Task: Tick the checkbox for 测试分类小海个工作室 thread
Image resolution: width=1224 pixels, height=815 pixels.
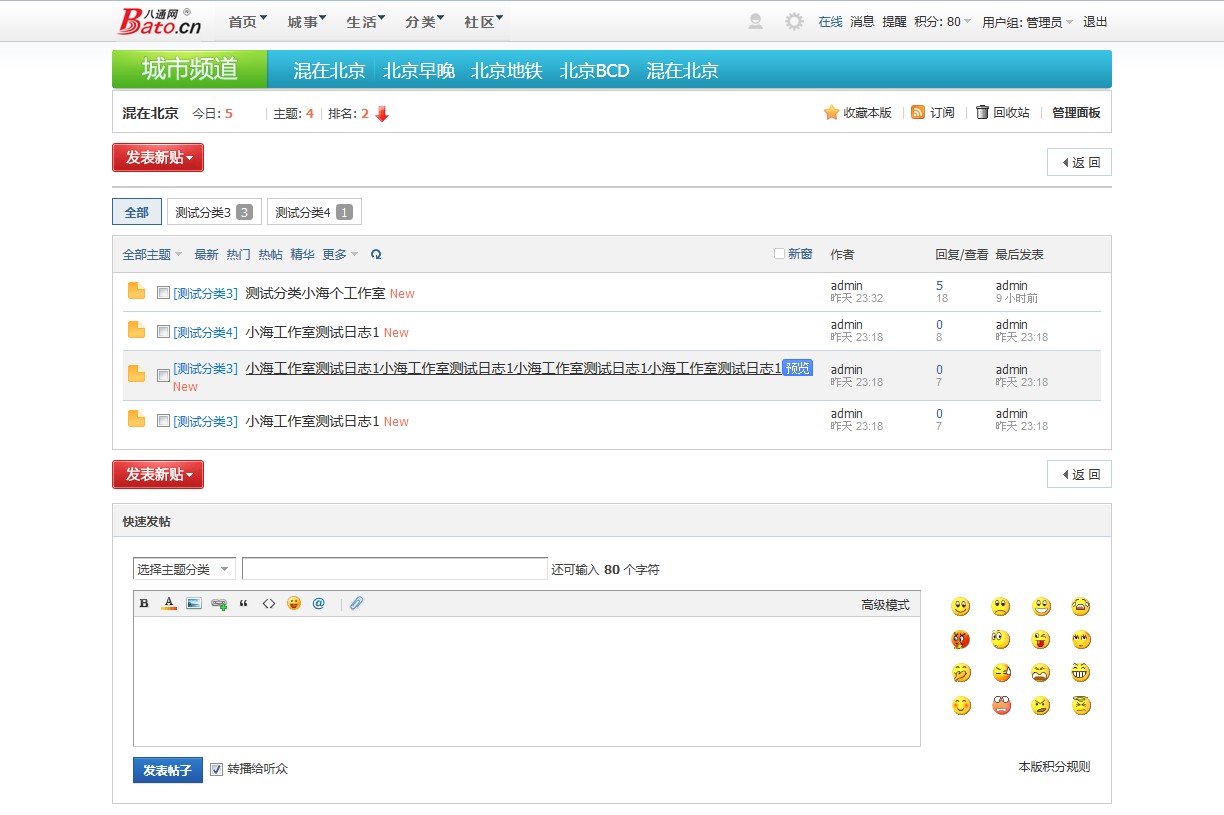Action: point(164,293)
